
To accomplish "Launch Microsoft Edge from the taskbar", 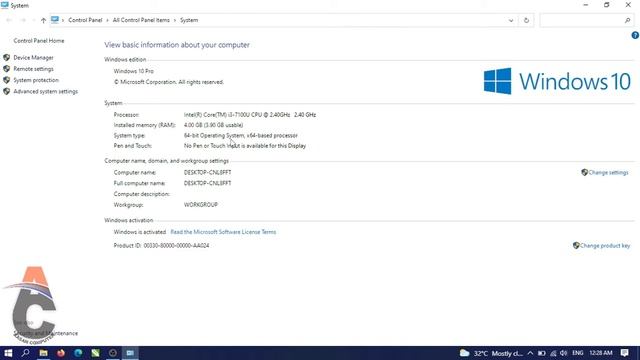I will pyautogui.click(x=78, y=353).
